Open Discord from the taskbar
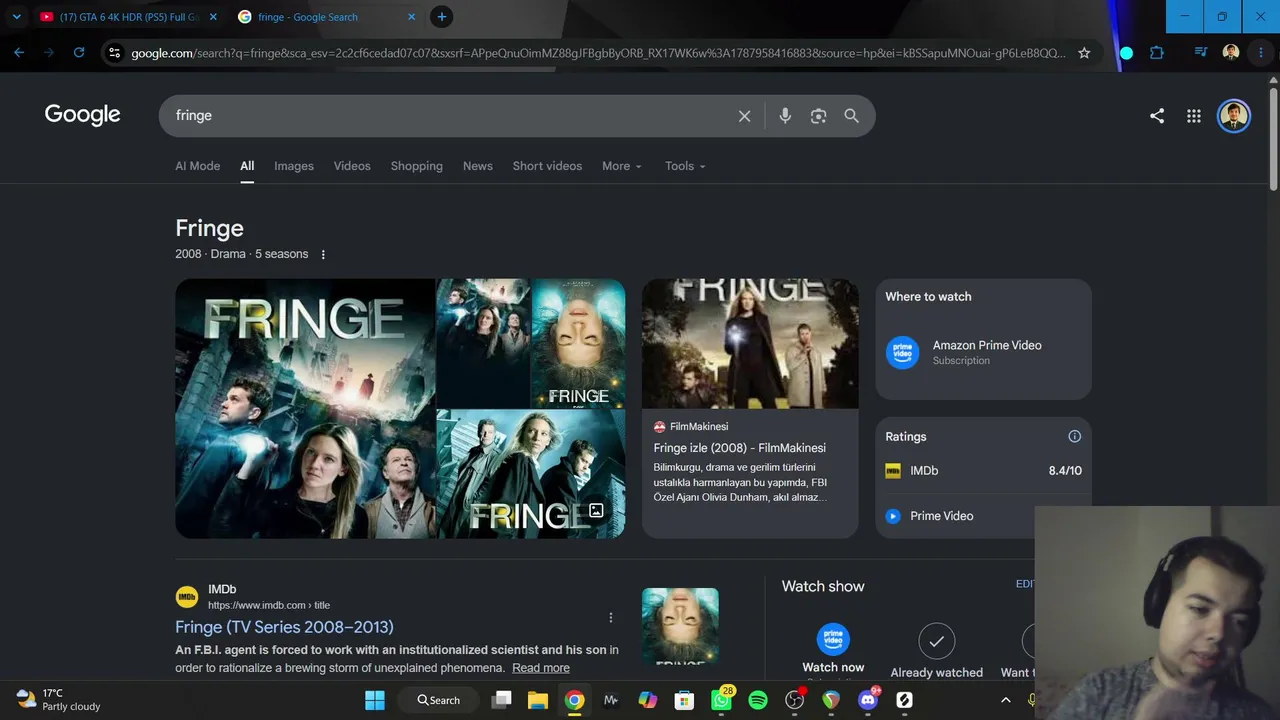The width and height of the screenshot is (1280, 720). tap(868, 700)
